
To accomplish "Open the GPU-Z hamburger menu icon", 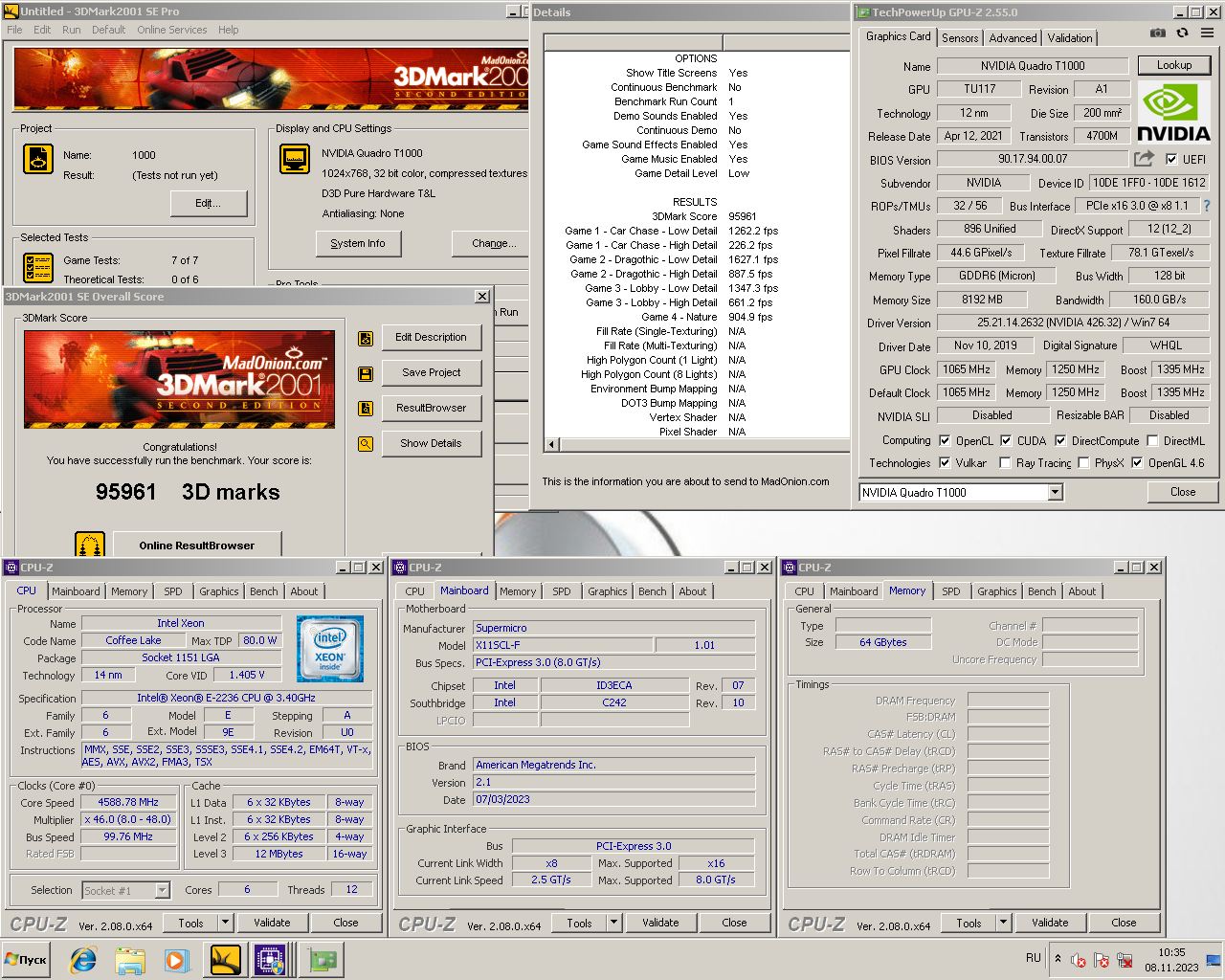I will (1207, 33).
